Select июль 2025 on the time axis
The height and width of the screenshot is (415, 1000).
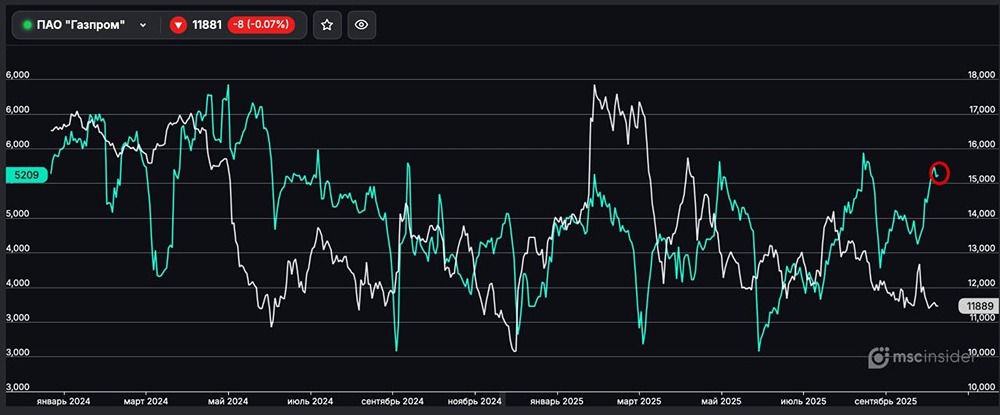point(804,401)
